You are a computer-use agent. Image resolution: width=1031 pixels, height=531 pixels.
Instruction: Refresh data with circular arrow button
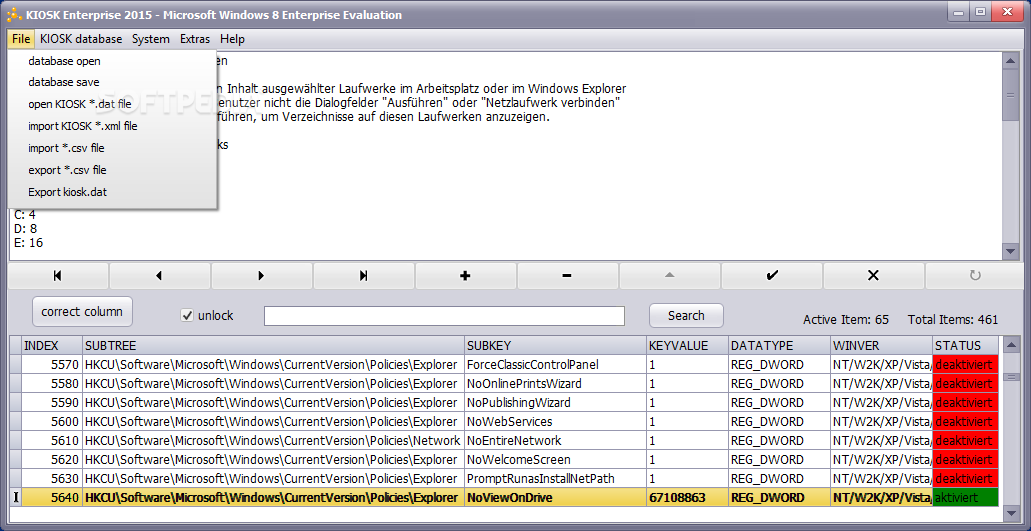975,276
